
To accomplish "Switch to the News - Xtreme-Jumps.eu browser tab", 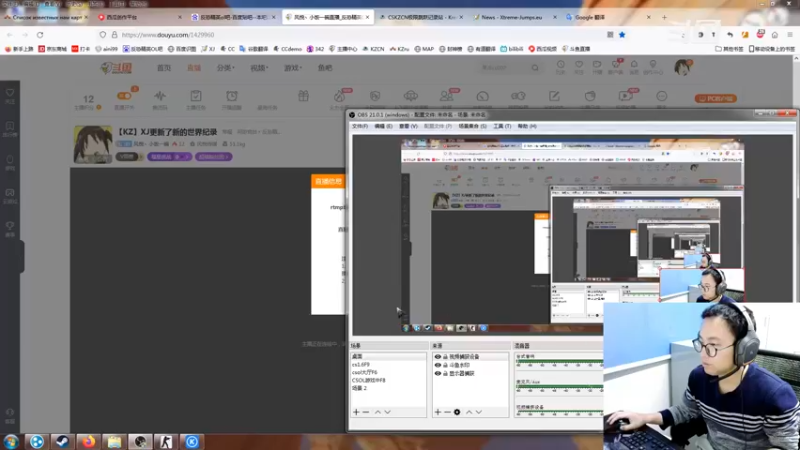I will (515, 17).
